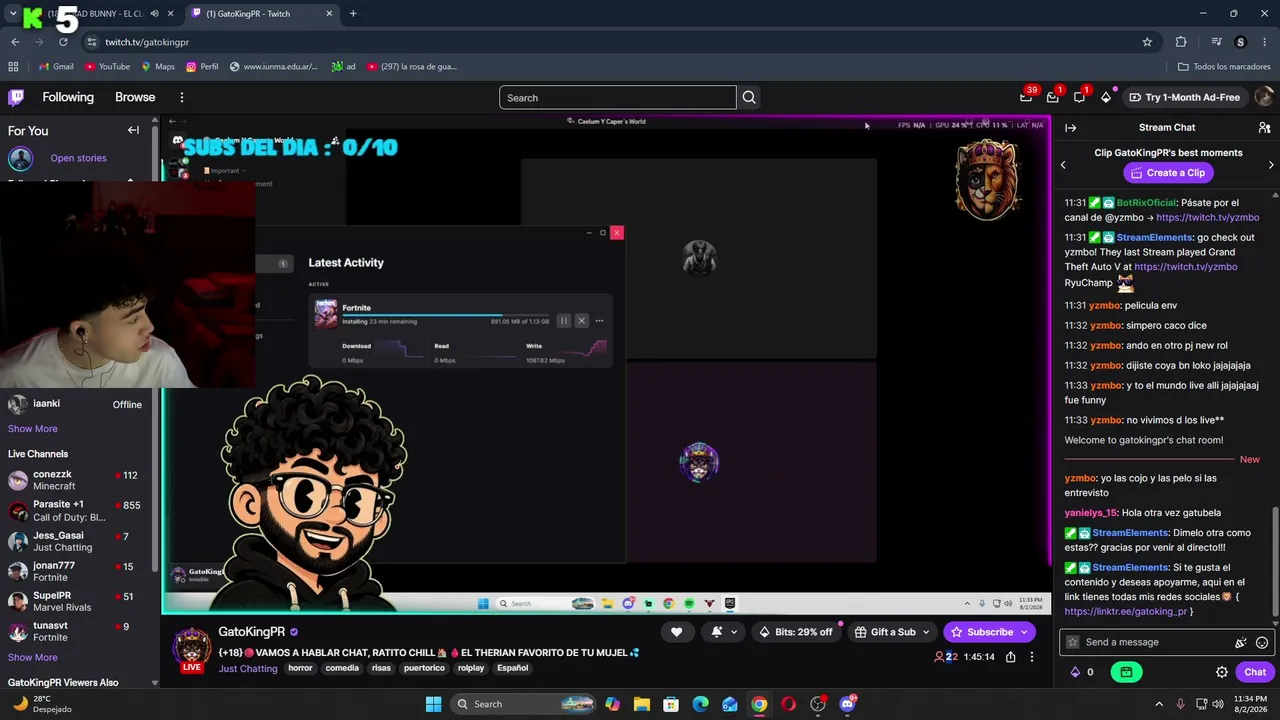Open the Chrome extensions puzzle icon
1280x720 pixels.
tap(1181, 42)
